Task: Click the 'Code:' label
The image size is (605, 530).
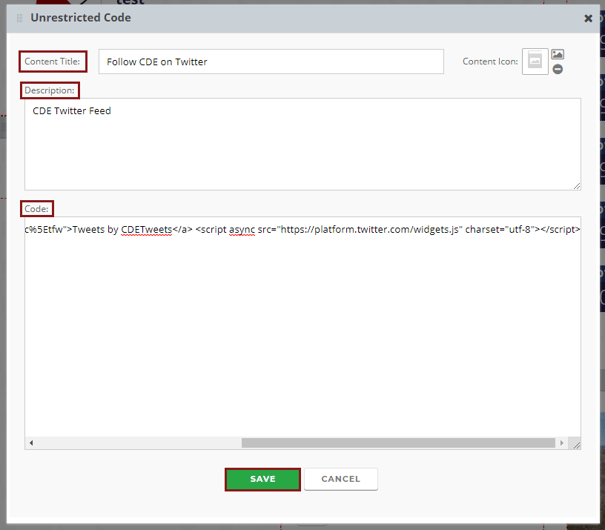Action: click(37, 209)
